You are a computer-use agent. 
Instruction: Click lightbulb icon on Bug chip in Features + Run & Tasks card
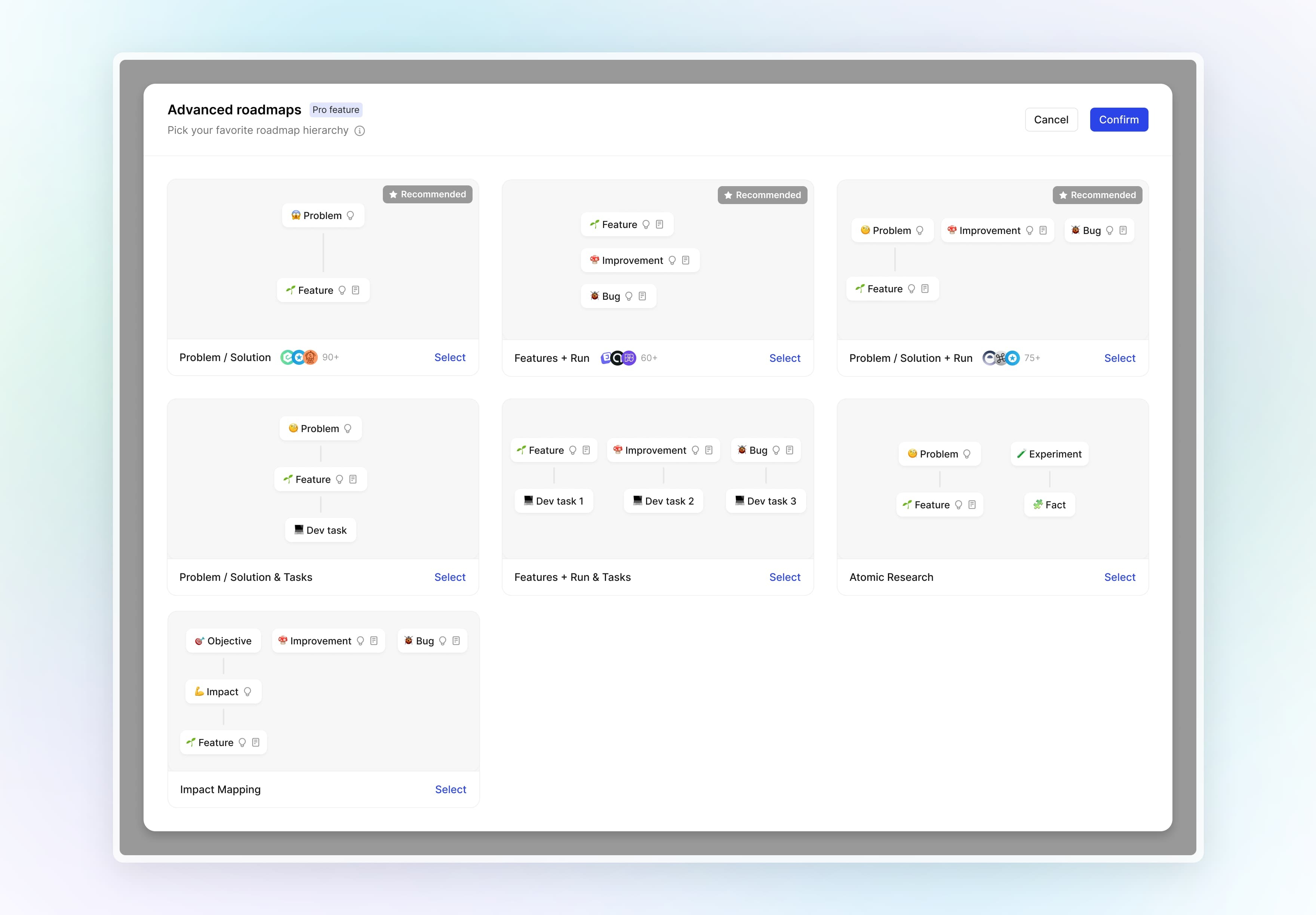point(776,450)
